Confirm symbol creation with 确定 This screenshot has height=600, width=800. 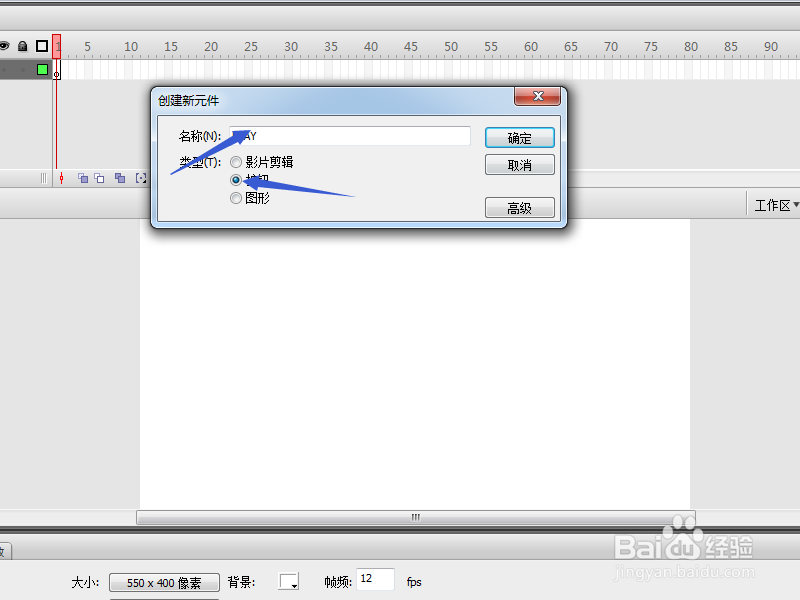(x=520, y=137)
